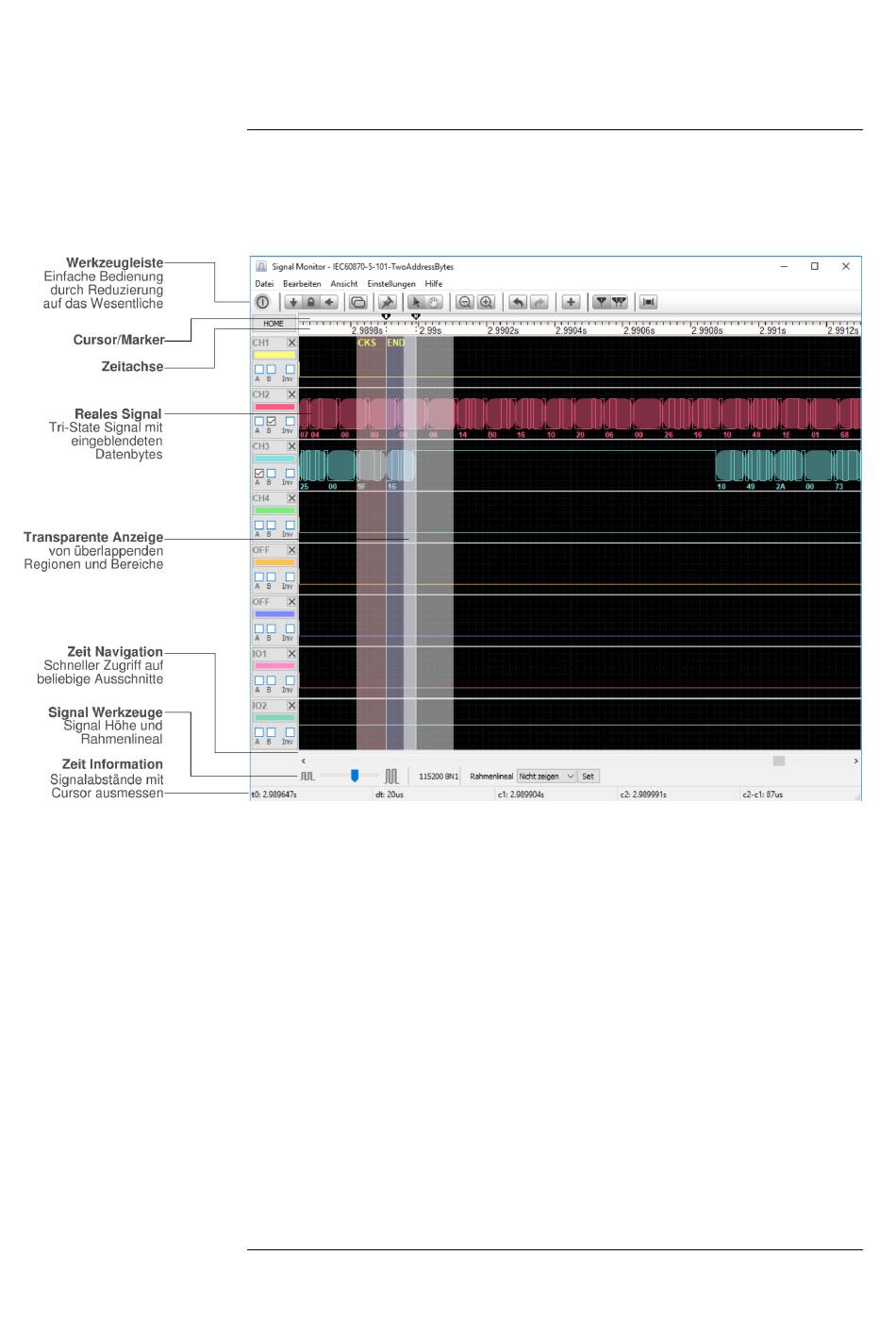Image resolution: width=896 pixels, height=1339 pixels.
Task: Click the '2.9902s' time axis label
Action: point(503,330)
